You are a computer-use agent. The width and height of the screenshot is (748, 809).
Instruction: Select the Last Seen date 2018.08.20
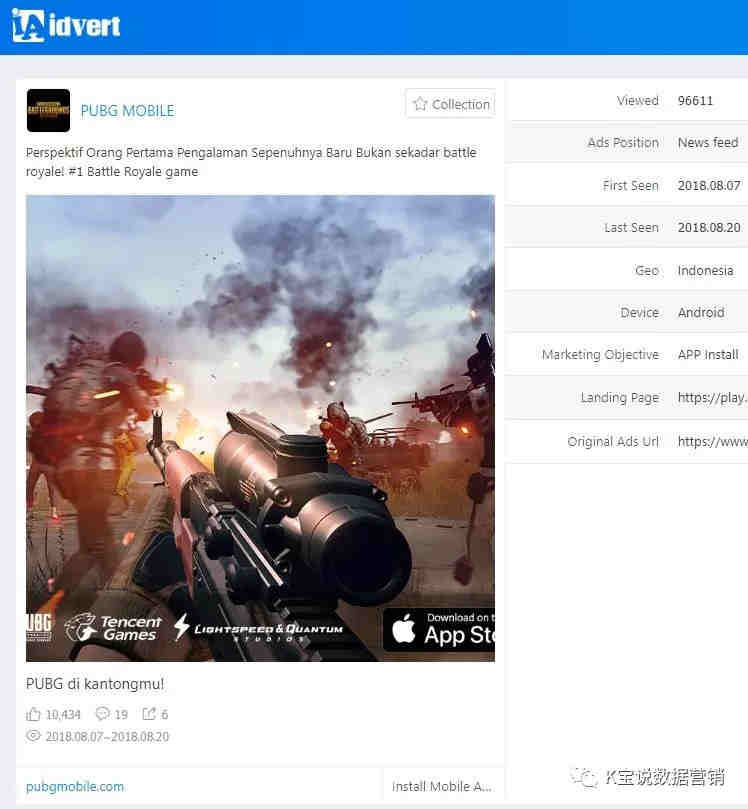(709, 228)
